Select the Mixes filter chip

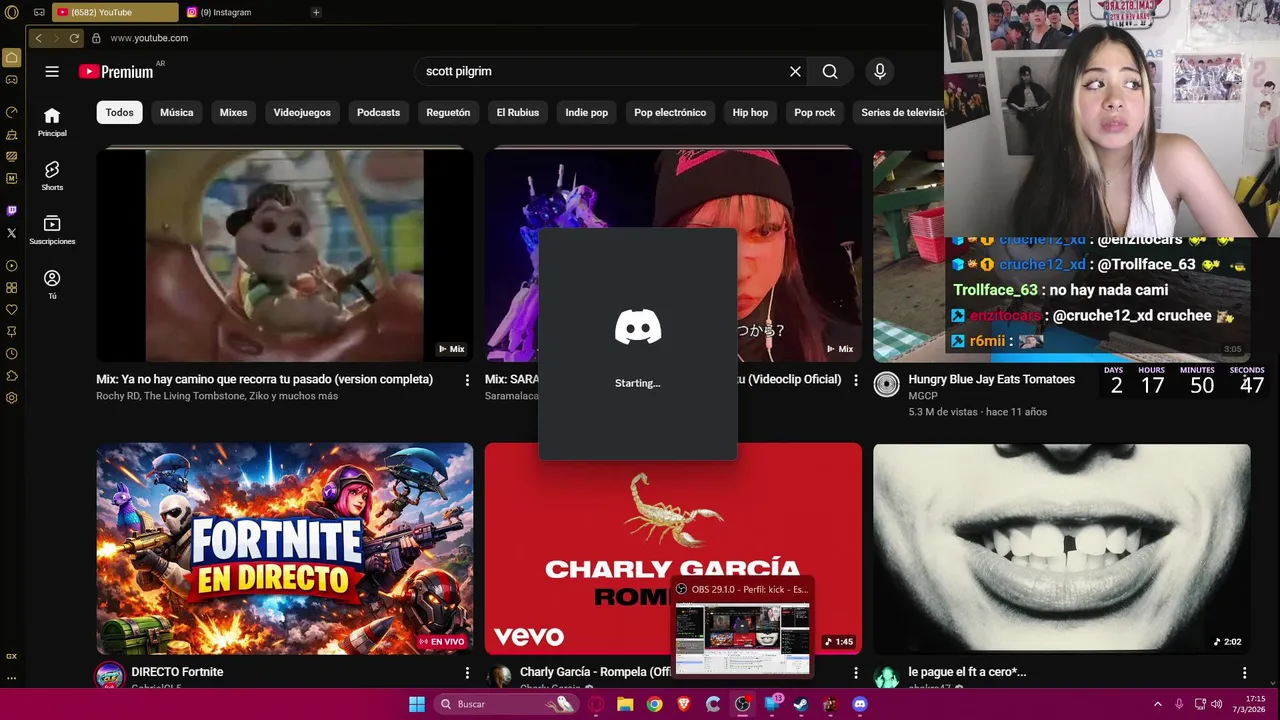[233, 112]
